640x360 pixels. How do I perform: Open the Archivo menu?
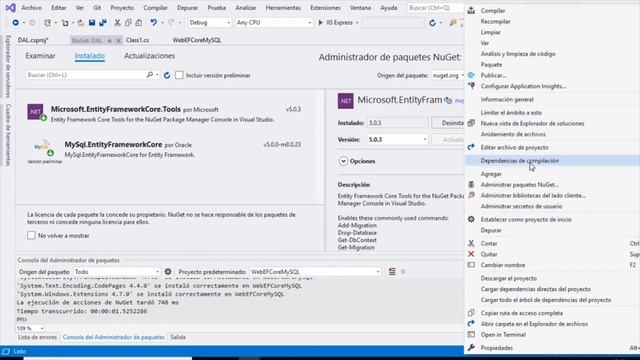pos(31,8)
